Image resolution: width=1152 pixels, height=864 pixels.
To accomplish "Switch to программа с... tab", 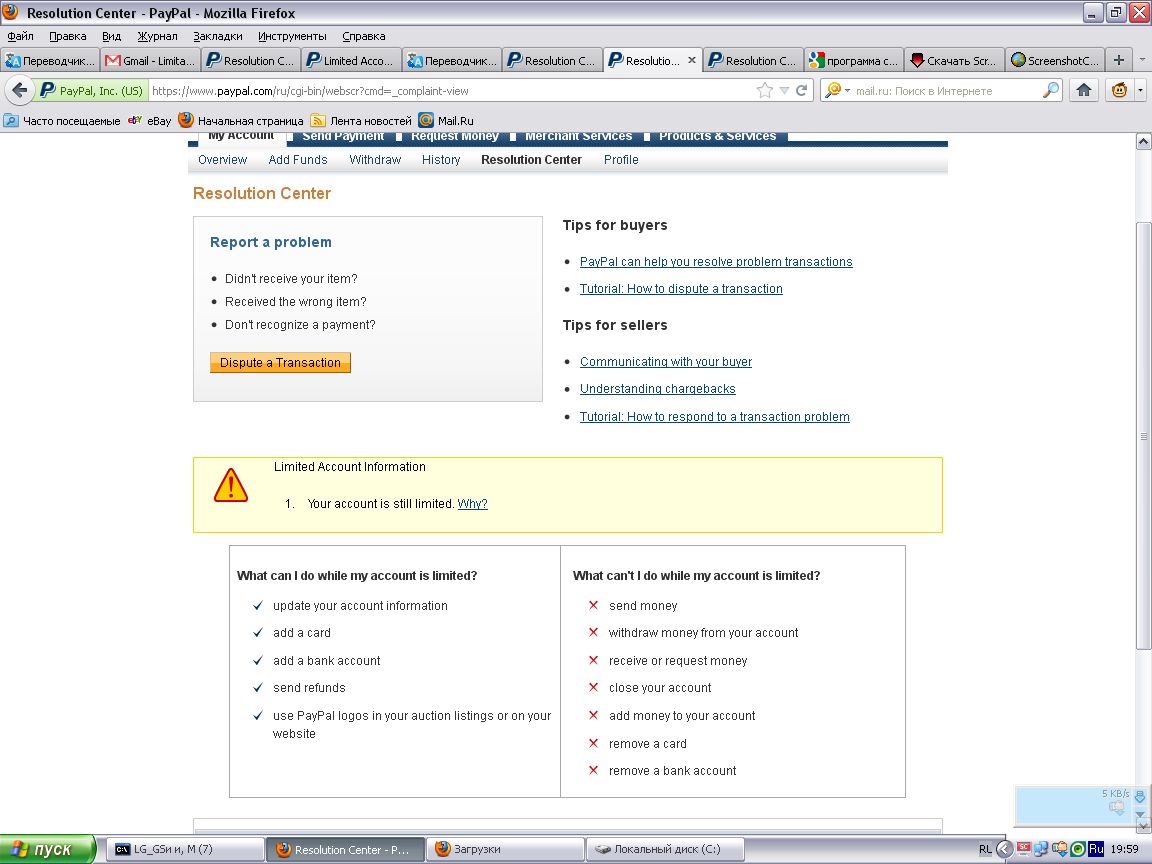I will click(854, 60).
